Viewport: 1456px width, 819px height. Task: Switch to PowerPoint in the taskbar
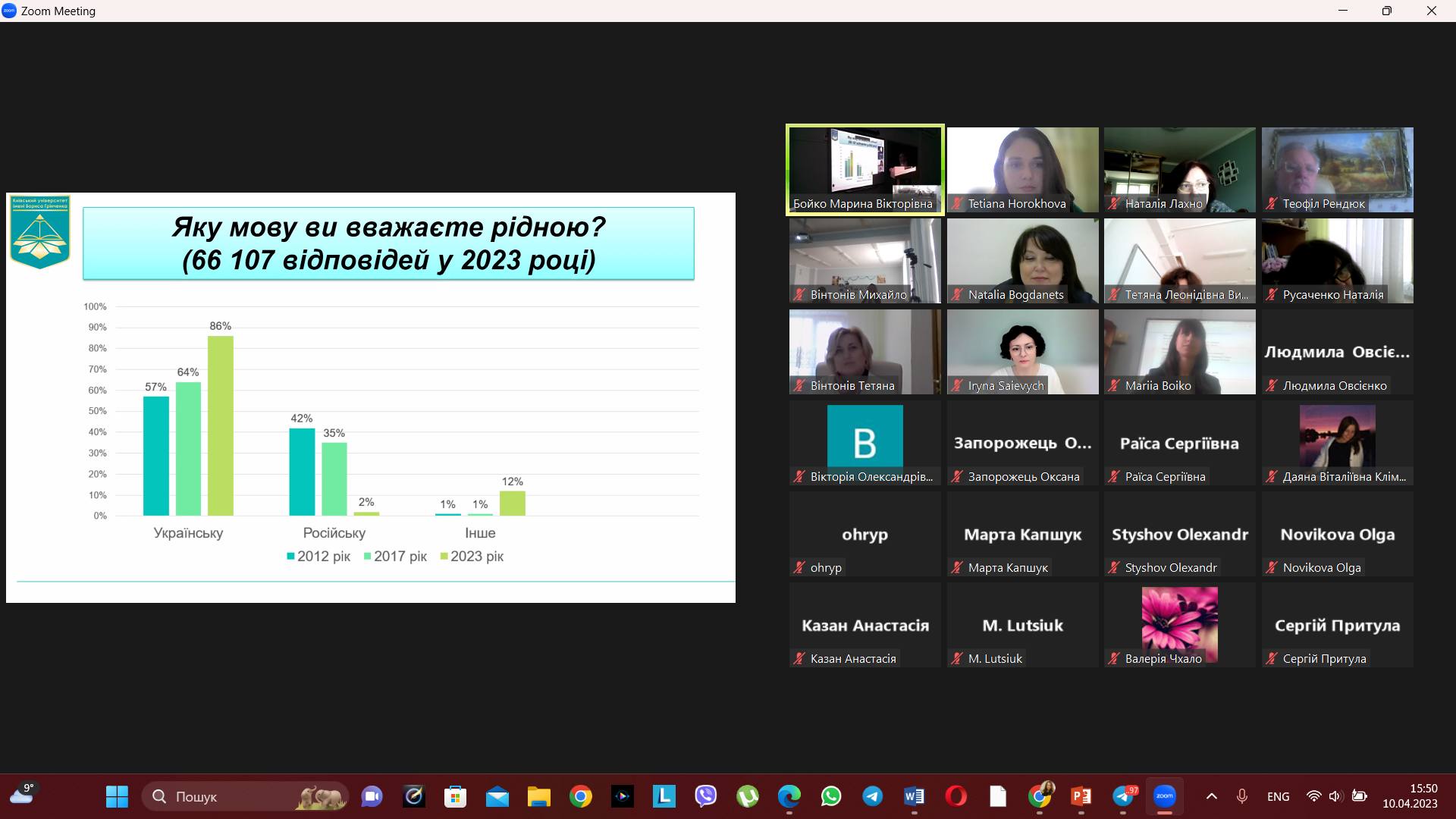coord(1081,796)
